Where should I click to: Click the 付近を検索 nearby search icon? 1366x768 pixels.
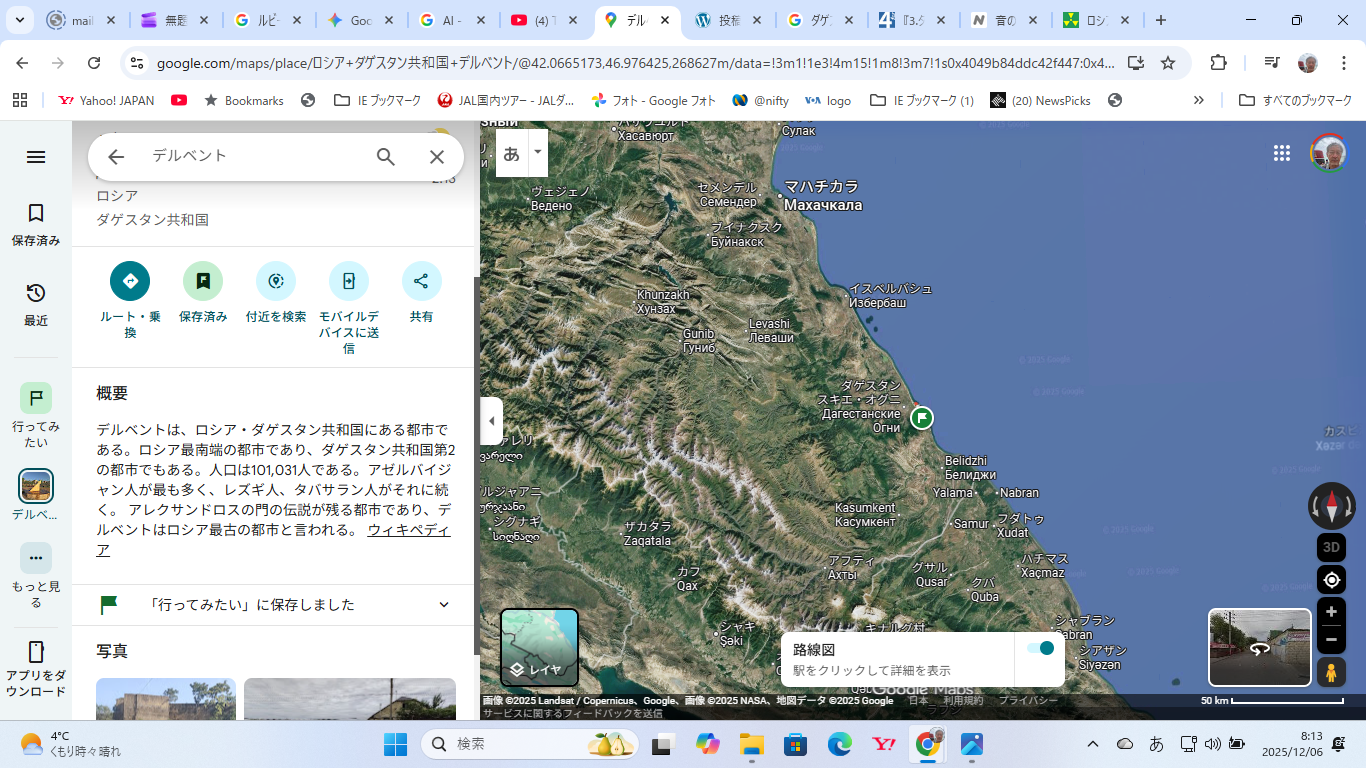[x=276, y=281]
